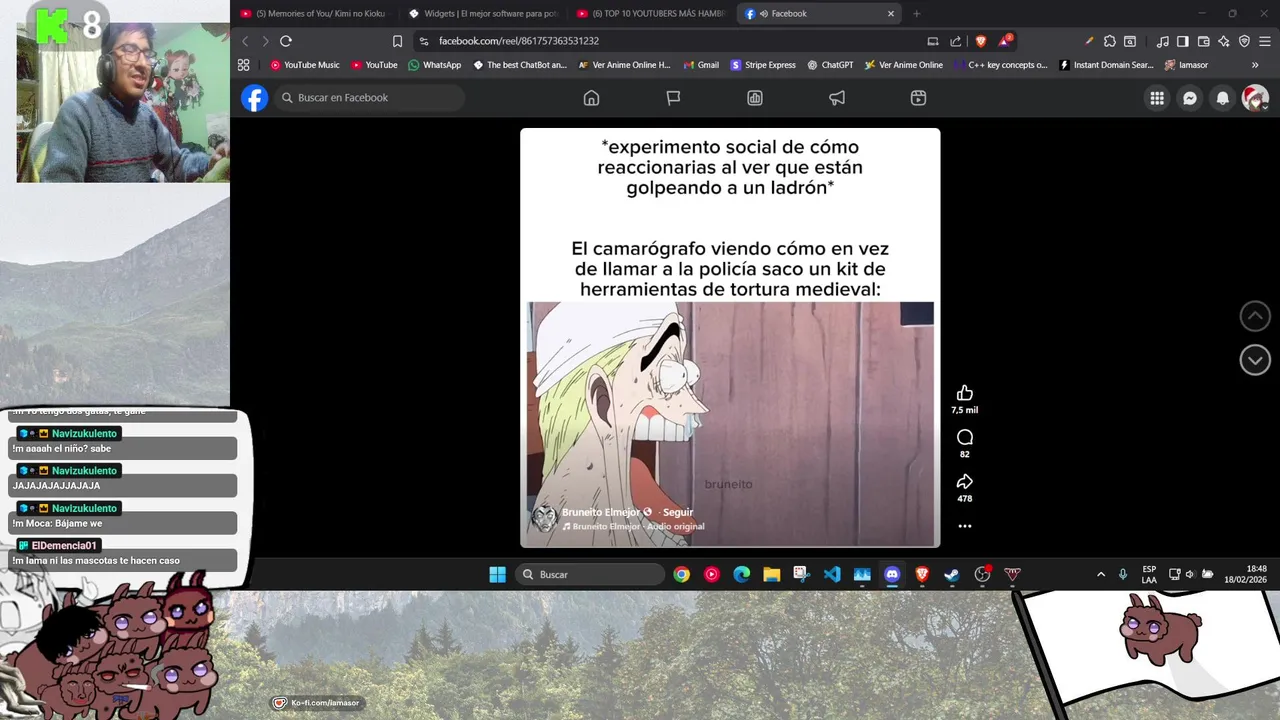Open Brave Wallet icon
Image resolution: width=1280 pixels, height=720 pixels.
click(x=1203, y=41)
